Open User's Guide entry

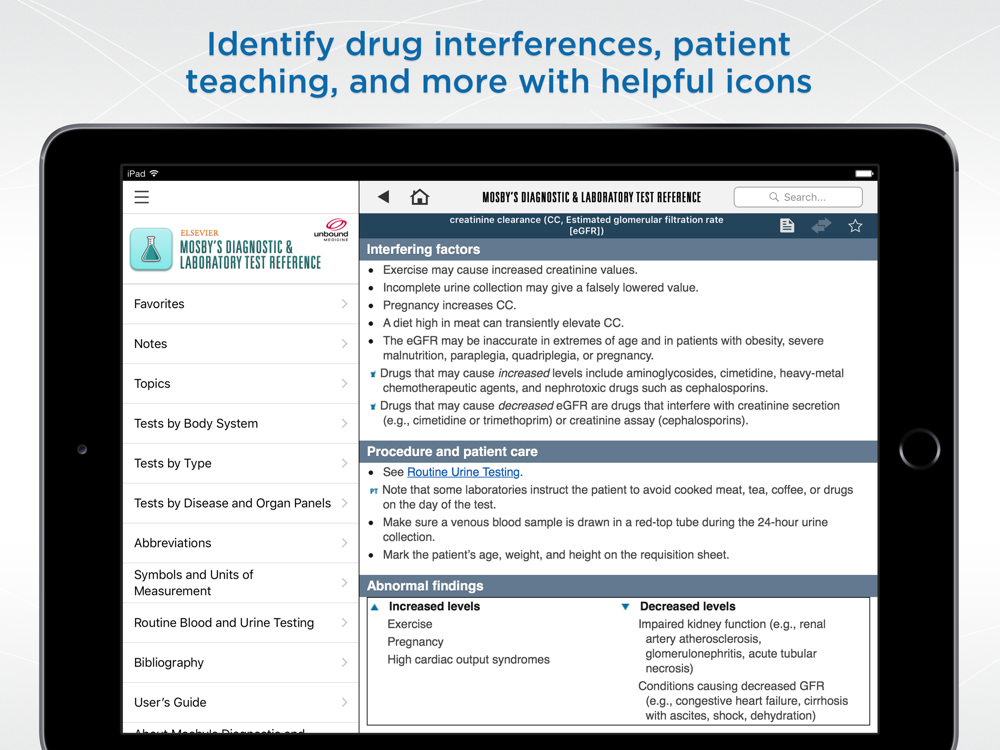[x=240, y=703]
